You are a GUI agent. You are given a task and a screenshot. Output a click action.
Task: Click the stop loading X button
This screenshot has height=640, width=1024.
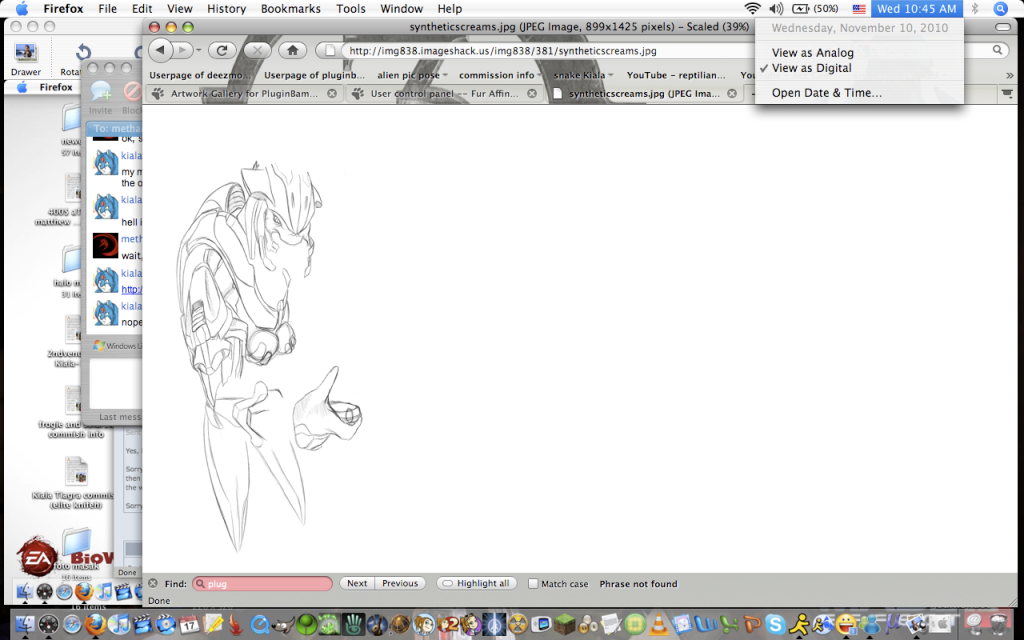(257, 50)
